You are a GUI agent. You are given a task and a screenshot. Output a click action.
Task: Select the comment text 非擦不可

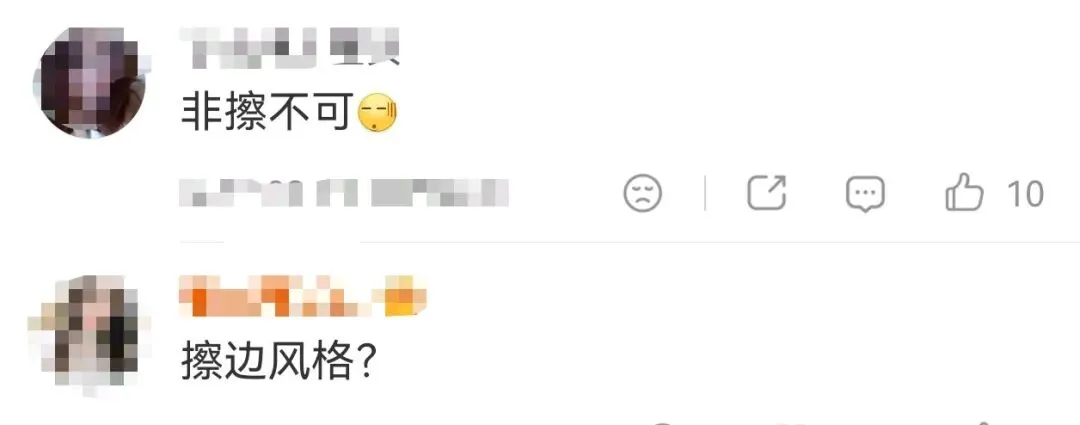pos(268,114)
